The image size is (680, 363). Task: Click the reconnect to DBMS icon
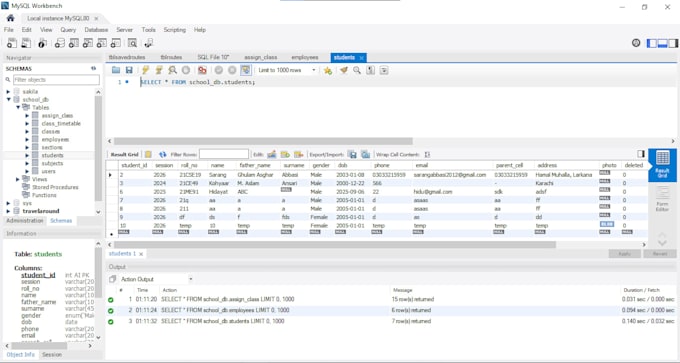pyautogui.click(x=149, y=43)
